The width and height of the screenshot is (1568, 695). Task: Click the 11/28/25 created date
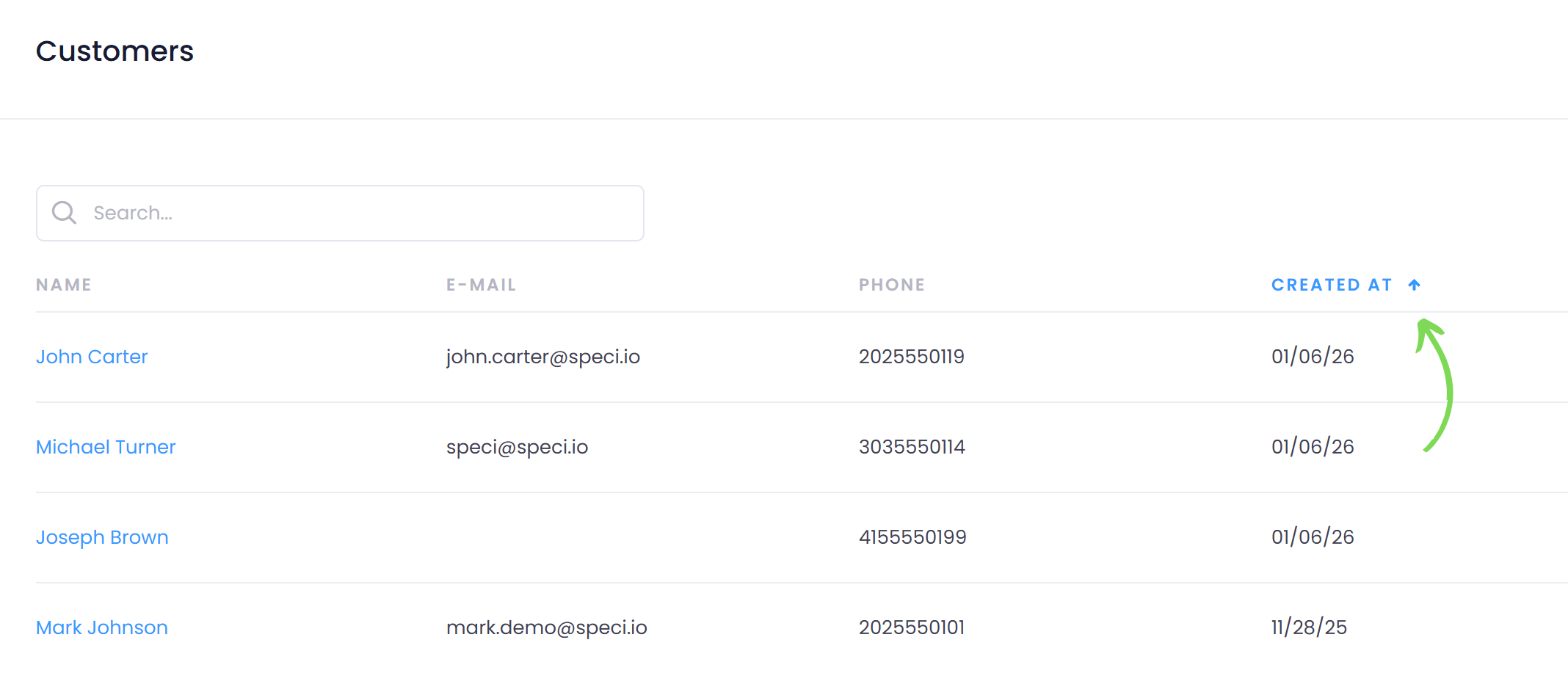pos(1309,627)
